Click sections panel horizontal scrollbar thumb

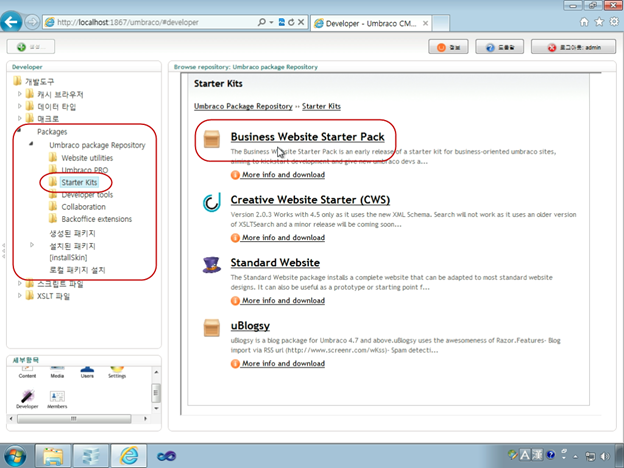(x=74, y=419)
